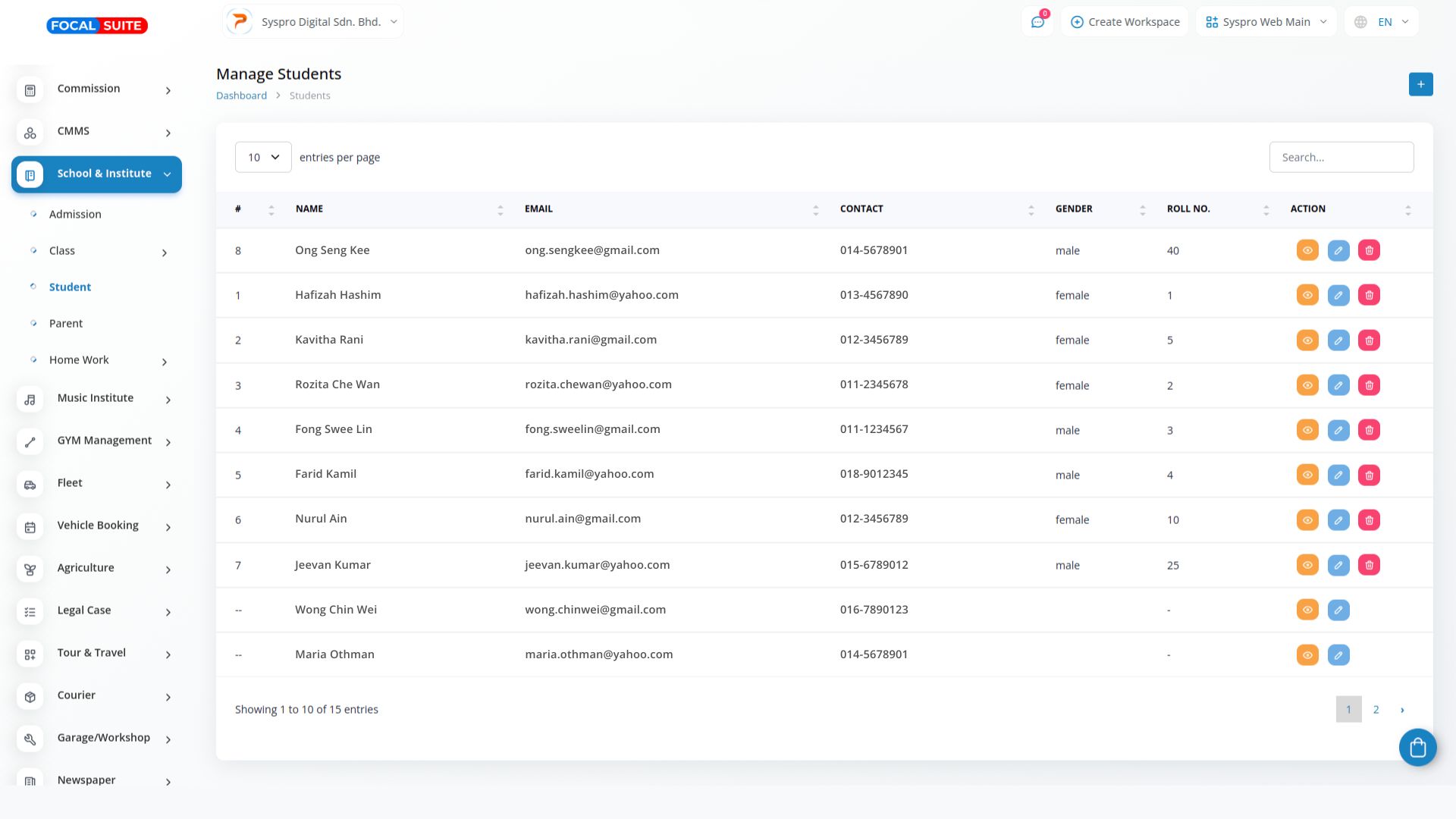The height and width of the screenshot is (819, 1456).
Task: Delete Jeevan Kumar's student record
Action: point(1369,565)
